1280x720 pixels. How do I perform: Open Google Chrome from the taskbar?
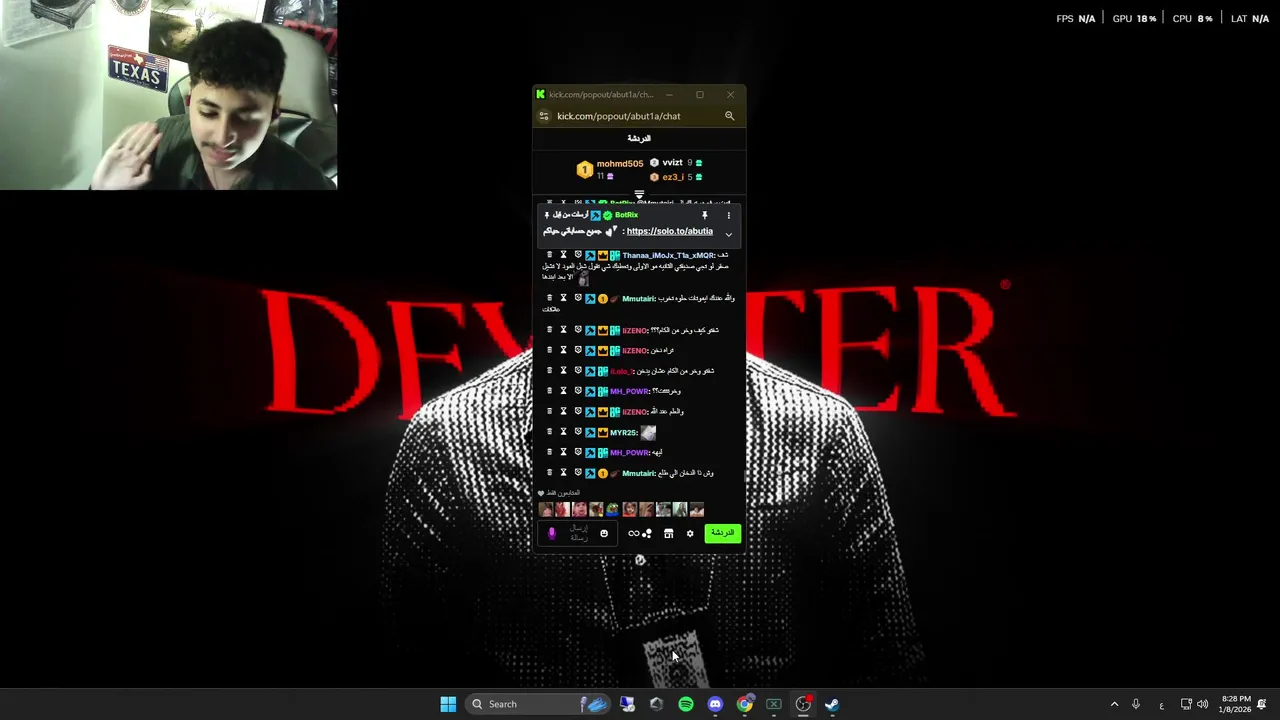pyautogui.click(x=745, y=704)
